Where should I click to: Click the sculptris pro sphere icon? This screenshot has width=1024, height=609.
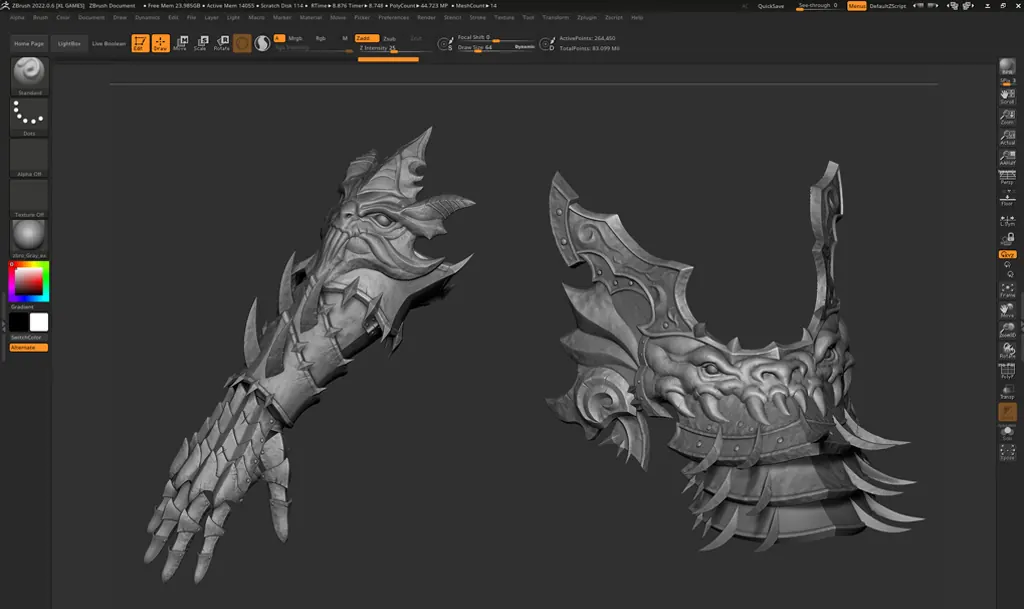click(x=263, y=43)
